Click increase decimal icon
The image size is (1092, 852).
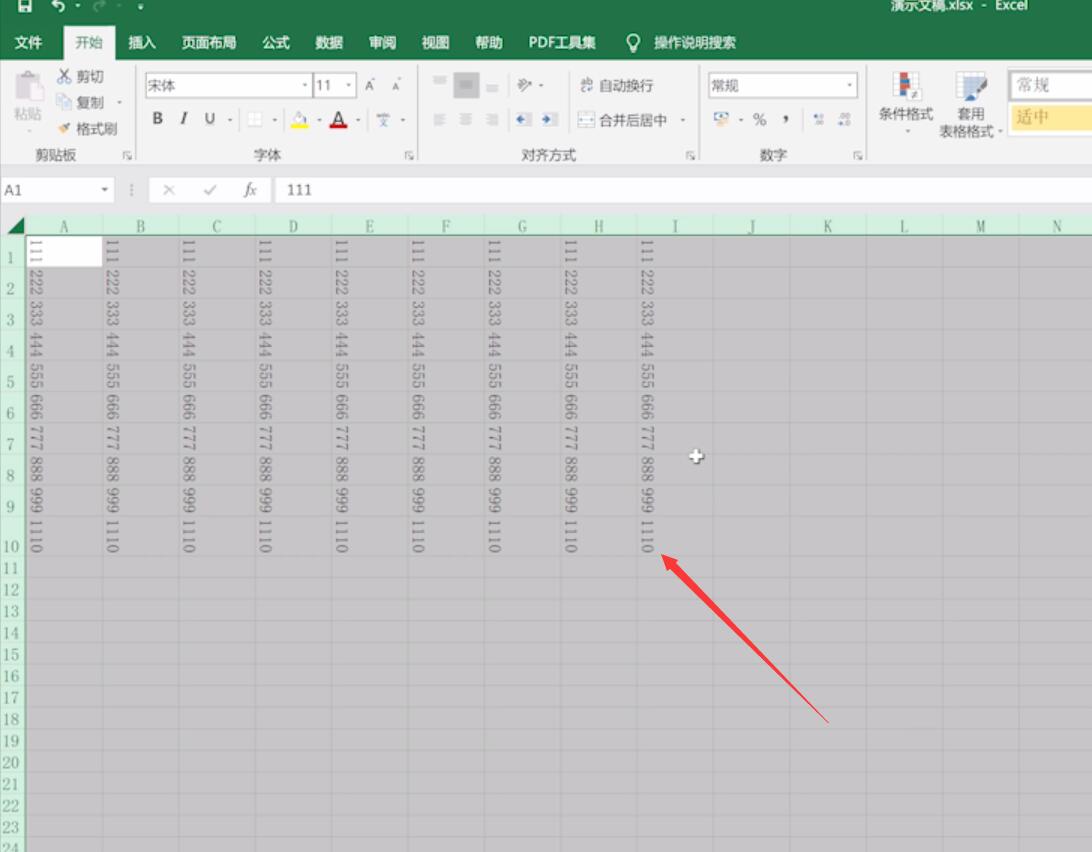pos(818,119)
